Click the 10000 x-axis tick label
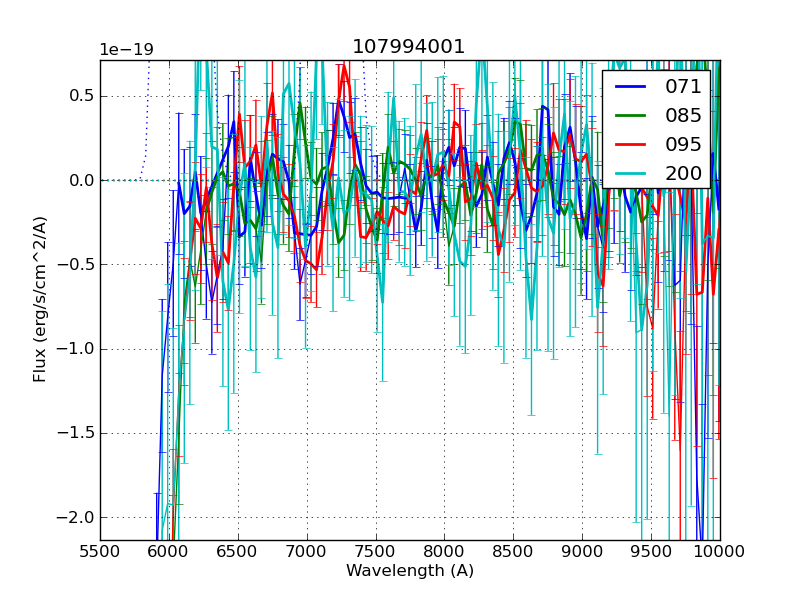The width and height of the screenshot is (800, 600). (x=720, y=550)
